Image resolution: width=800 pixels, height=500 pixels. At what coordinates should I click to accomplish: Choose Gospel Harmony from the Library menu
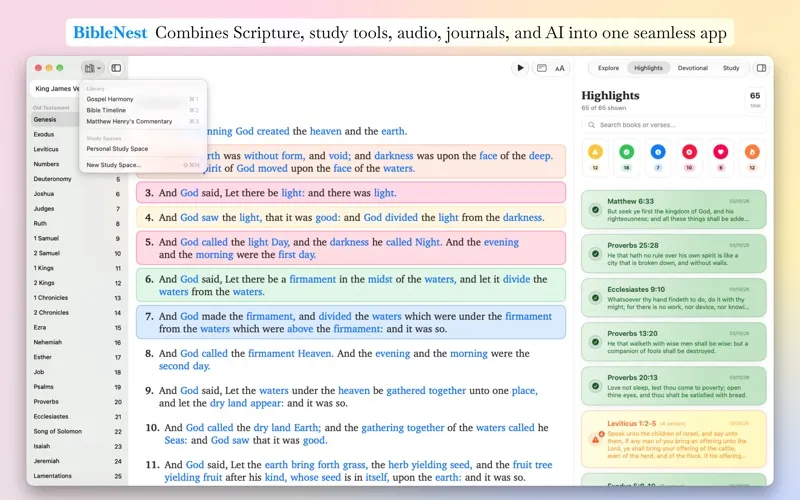click(x=142, y=99)
